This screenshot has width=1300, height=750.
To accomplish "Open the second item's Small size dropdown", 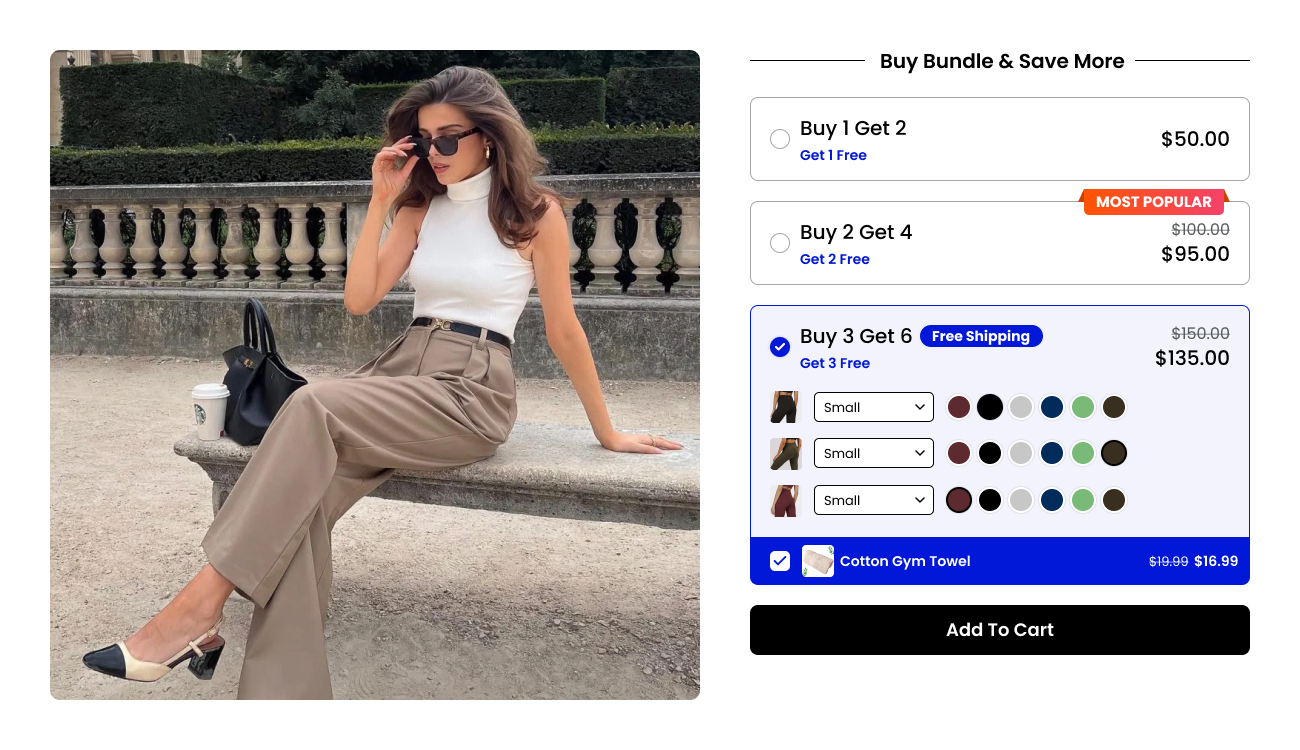I will pyautogui.click(x=874, y=453).
